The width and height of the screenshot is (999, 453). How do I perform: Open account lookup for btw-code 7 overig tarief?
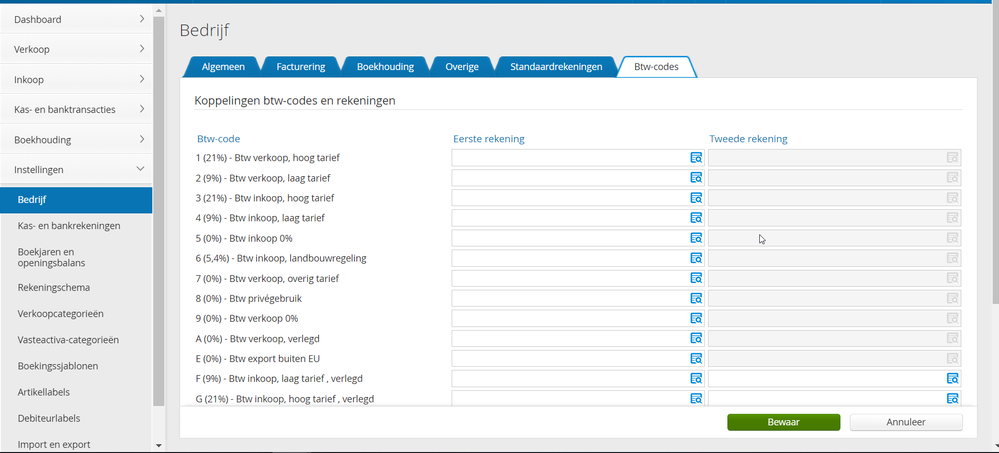pos(696,278)
